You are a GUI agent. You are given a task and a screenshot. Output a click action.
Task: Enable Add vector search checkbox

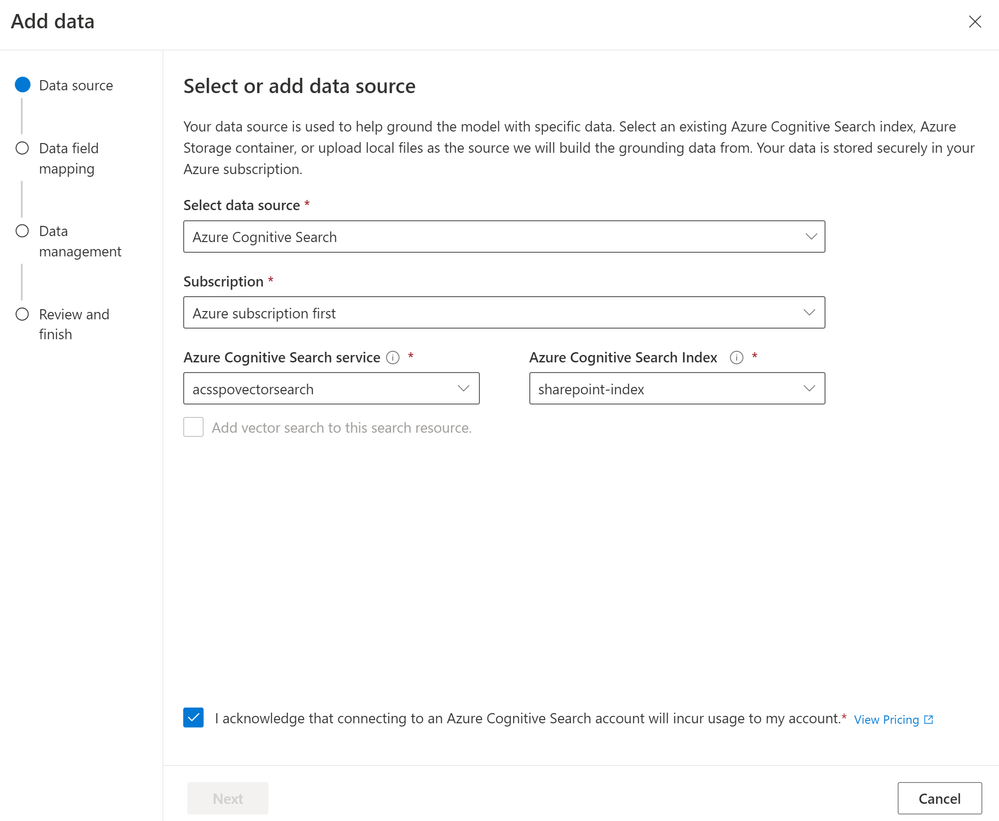pos(194,428)
